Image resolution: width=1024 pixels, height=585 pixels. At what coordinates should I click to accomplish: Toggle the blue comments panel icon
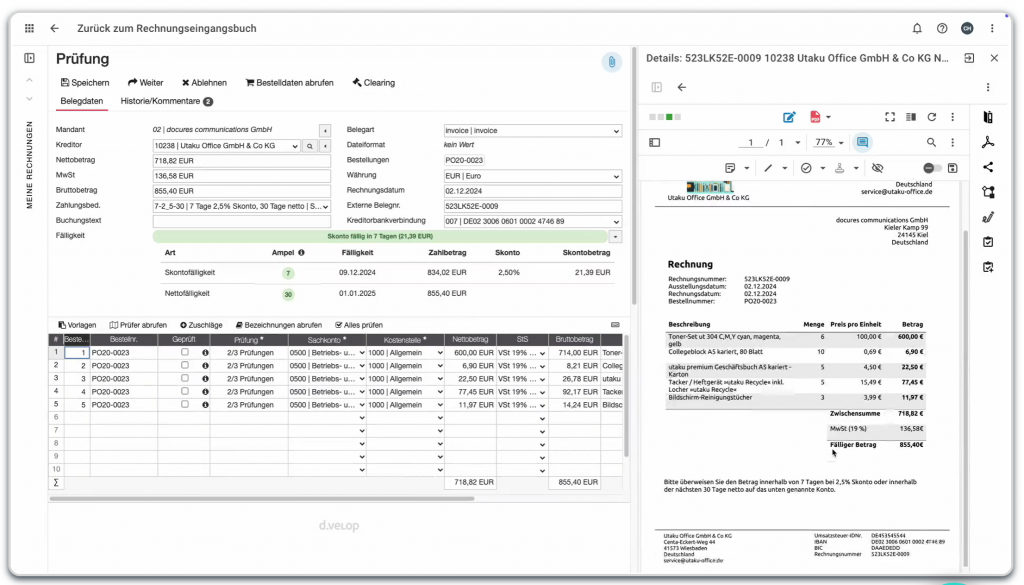pyautogui.click(x=862, y=143)
